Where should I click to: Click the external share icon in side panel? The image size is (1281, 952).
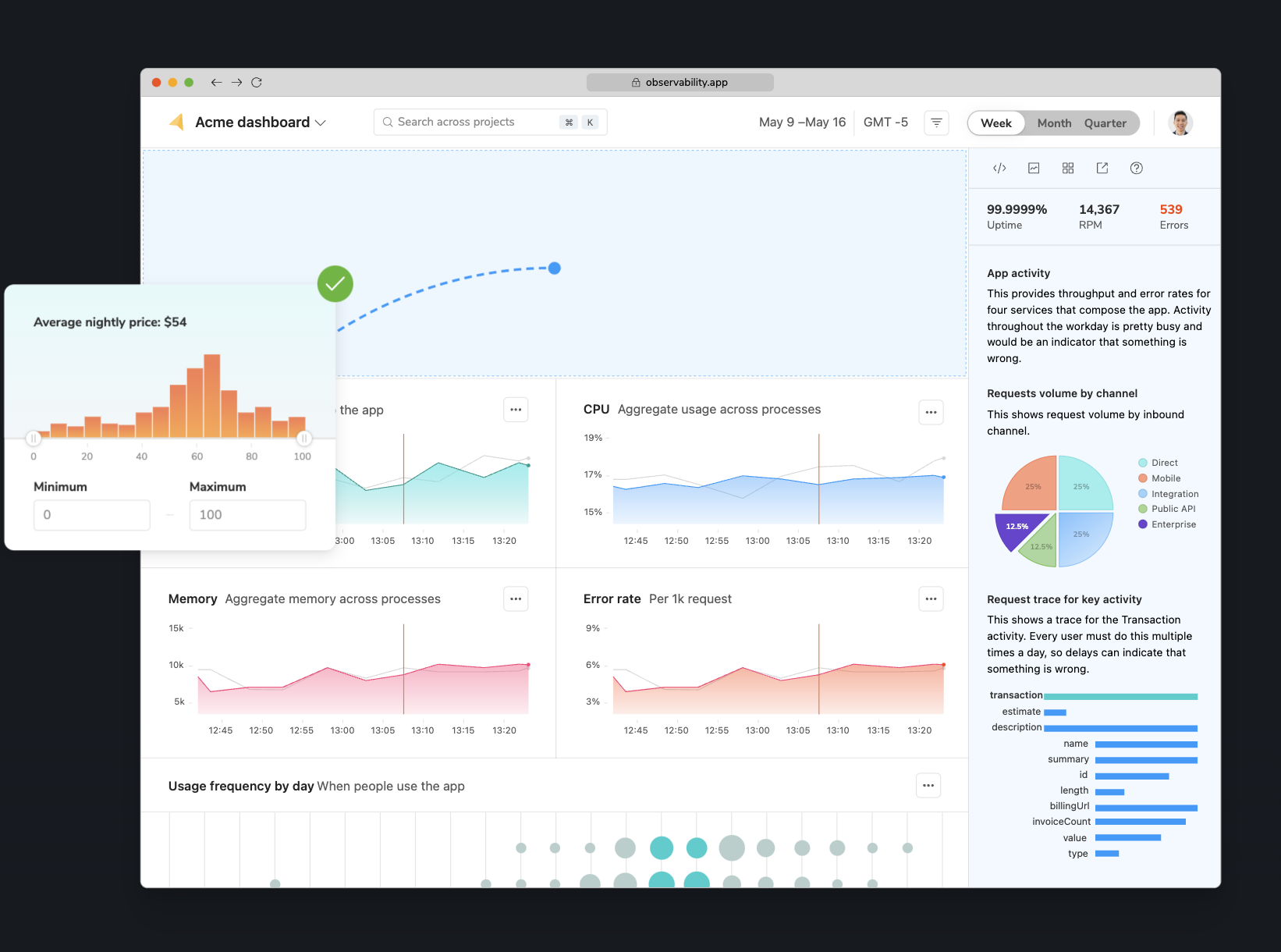[x=1102, y=168]
